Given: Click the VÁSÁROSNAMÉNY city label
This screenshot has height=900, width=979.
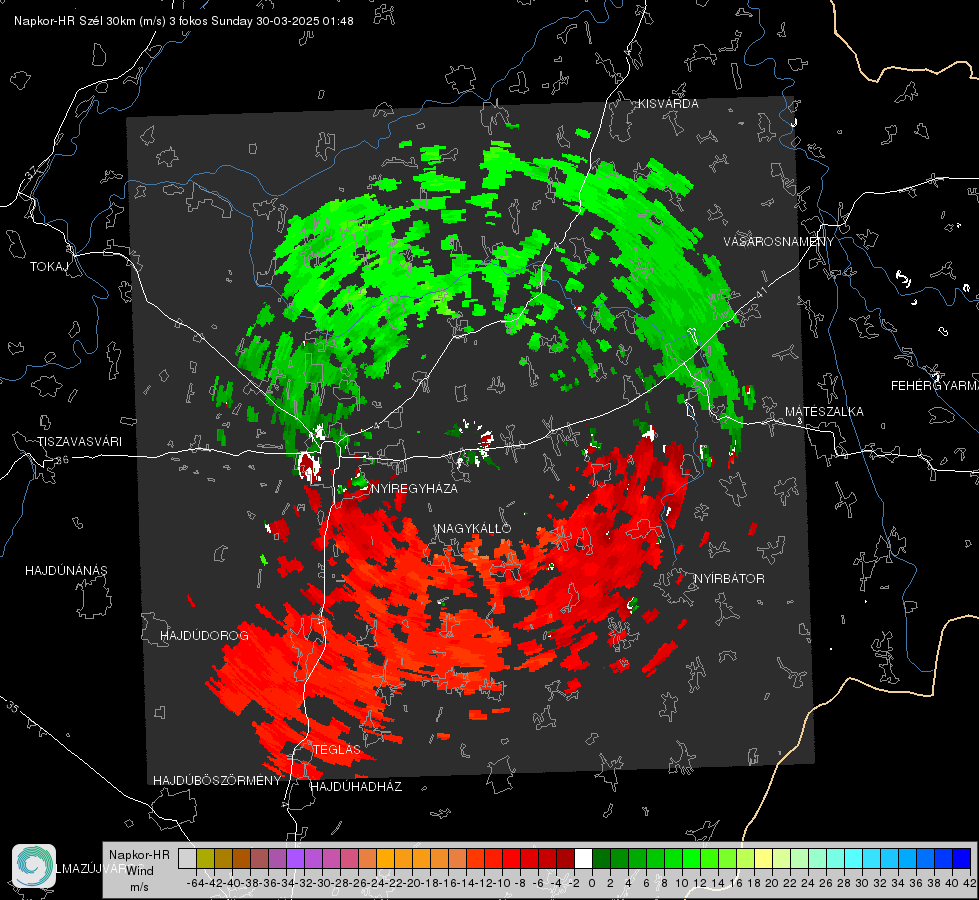Looking at the screenshot, I should (x=779, y=241).
